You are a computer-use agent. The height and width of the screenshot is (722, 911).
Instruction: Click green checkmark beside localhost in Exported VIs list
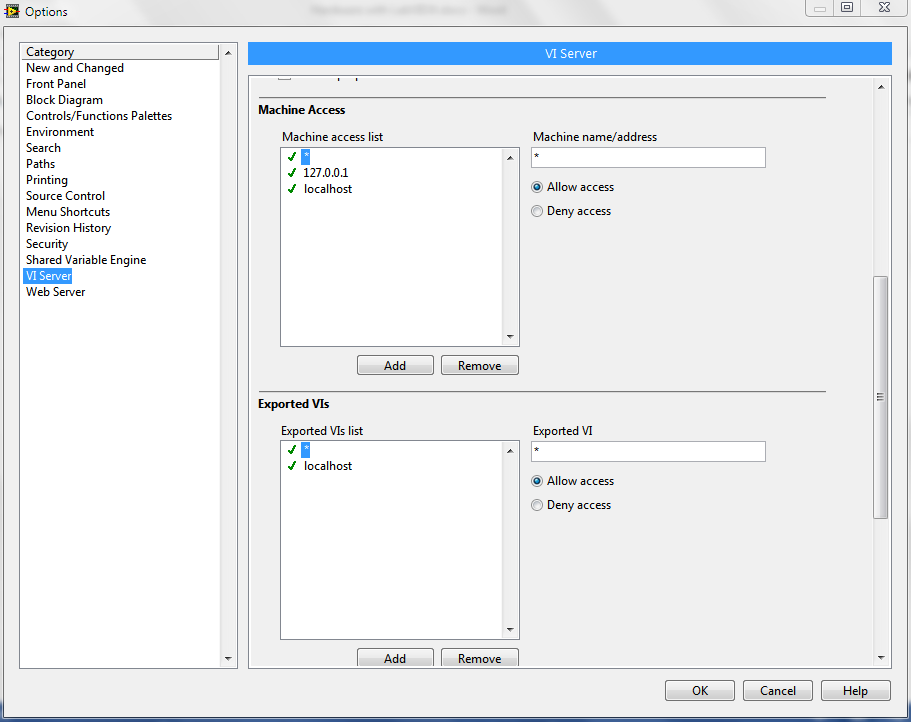(x=292, y=466)
